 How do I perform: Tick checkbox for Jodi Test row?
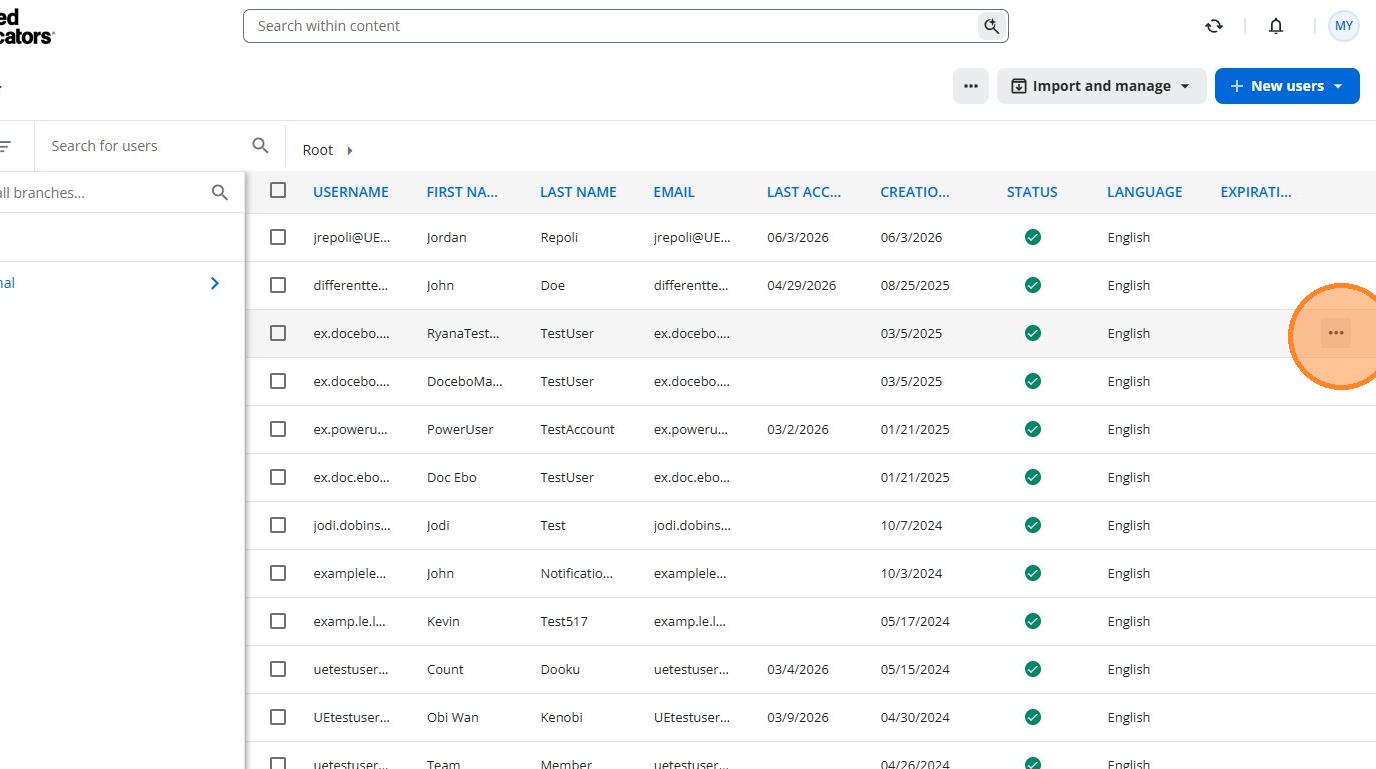(278, 525)
